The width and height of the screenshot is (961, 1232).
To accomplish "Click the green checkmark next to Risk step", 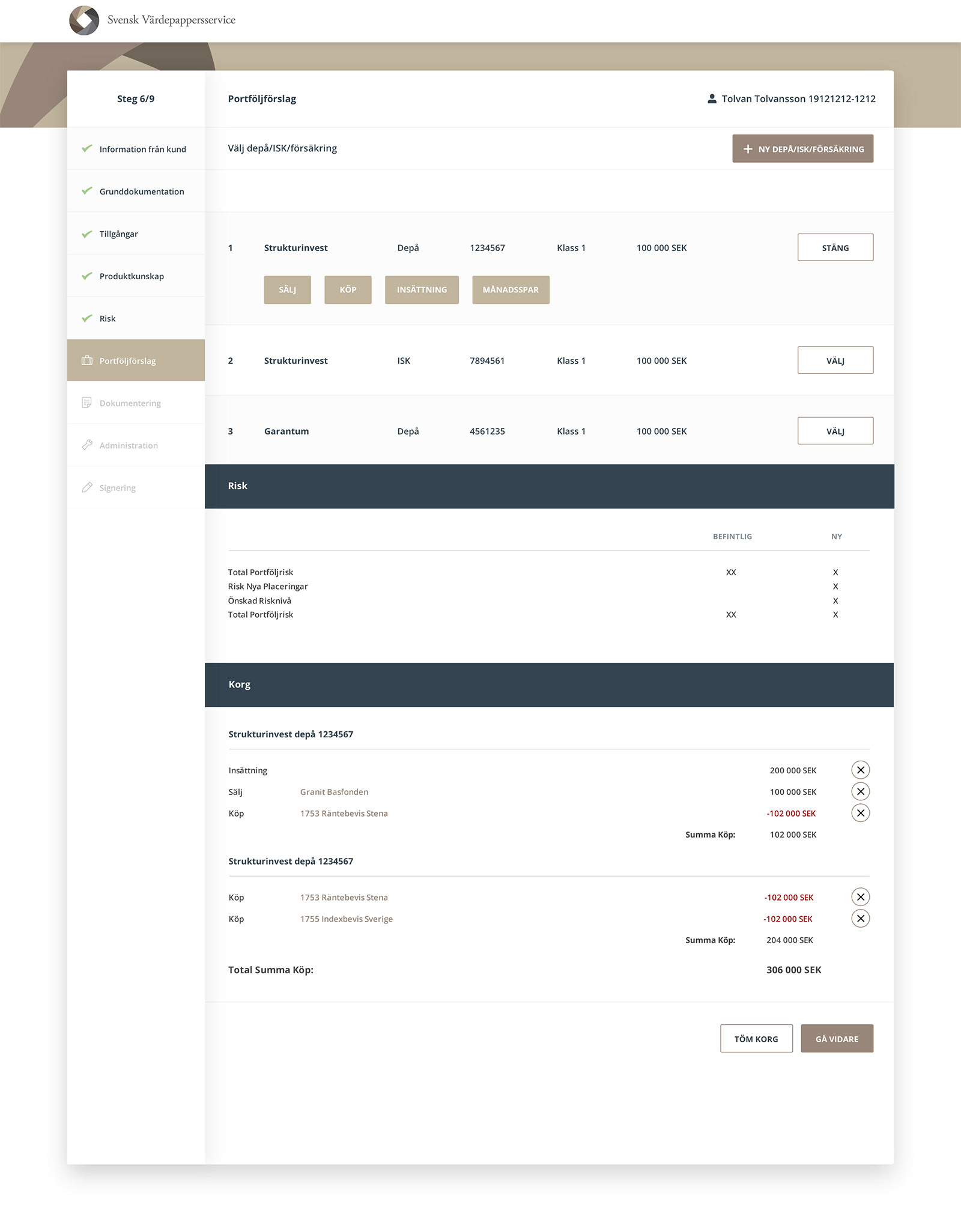I will point(87,318).
